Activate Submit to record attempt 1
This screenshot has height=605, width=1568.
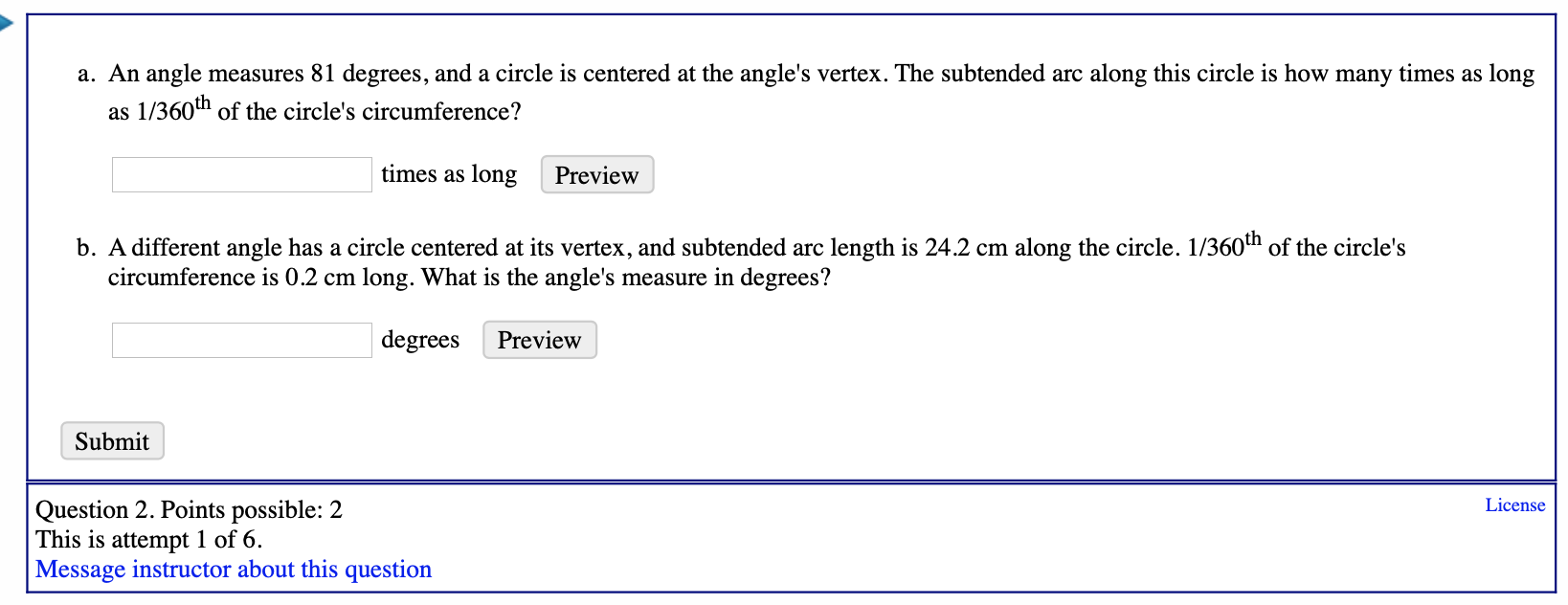(x=112, y=440)
